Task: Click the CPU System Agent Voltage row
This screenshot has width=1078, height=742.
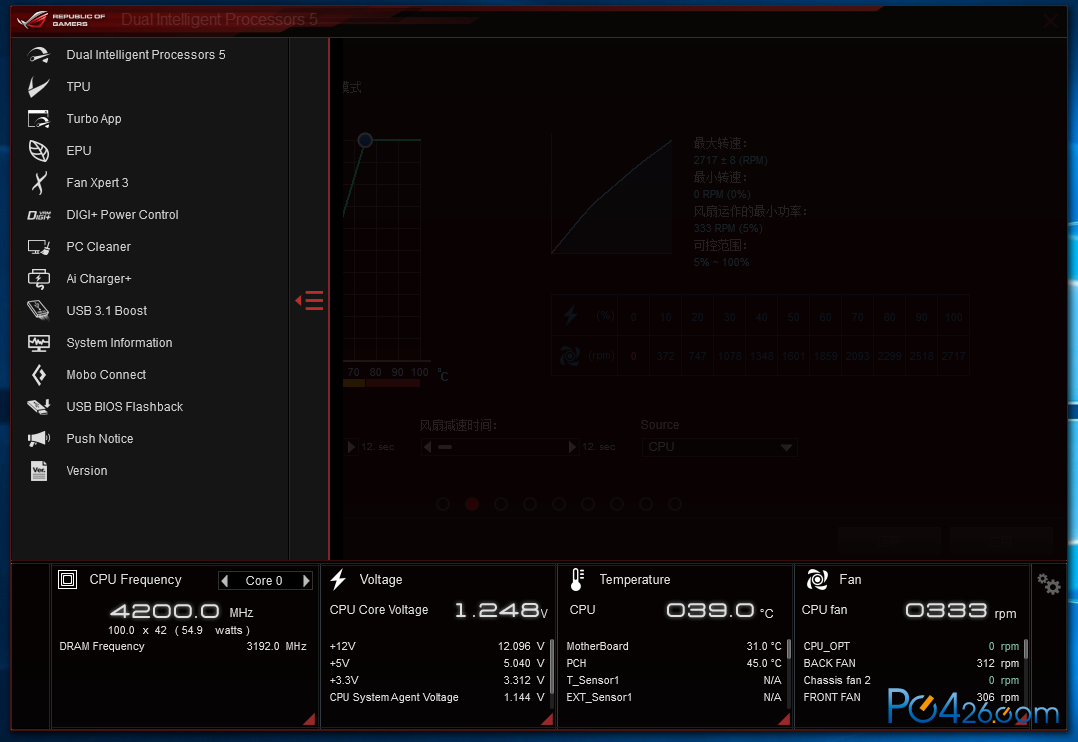Action: (437, 697)
